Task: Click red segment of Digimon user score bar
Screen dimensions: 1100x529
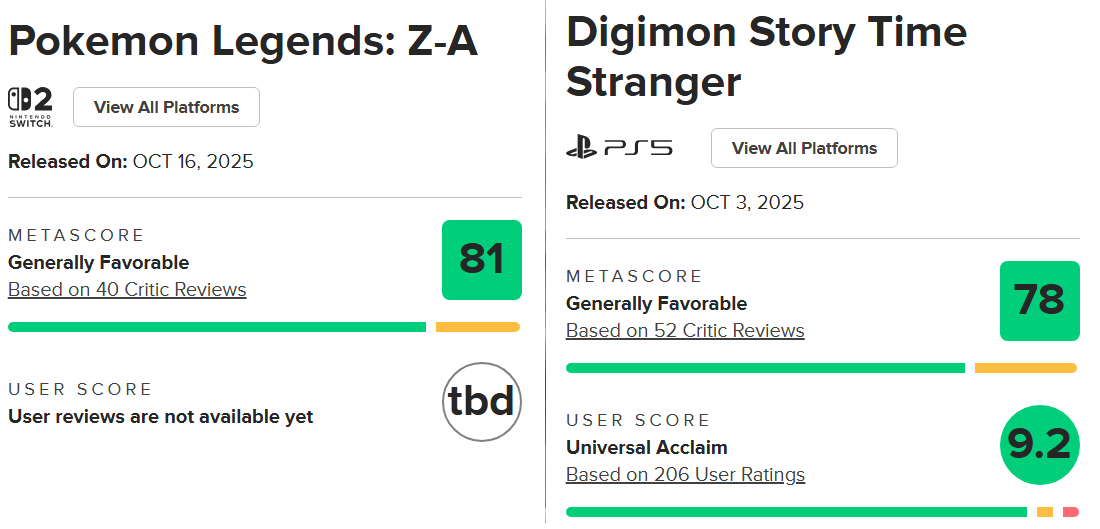Action: 1071,512
